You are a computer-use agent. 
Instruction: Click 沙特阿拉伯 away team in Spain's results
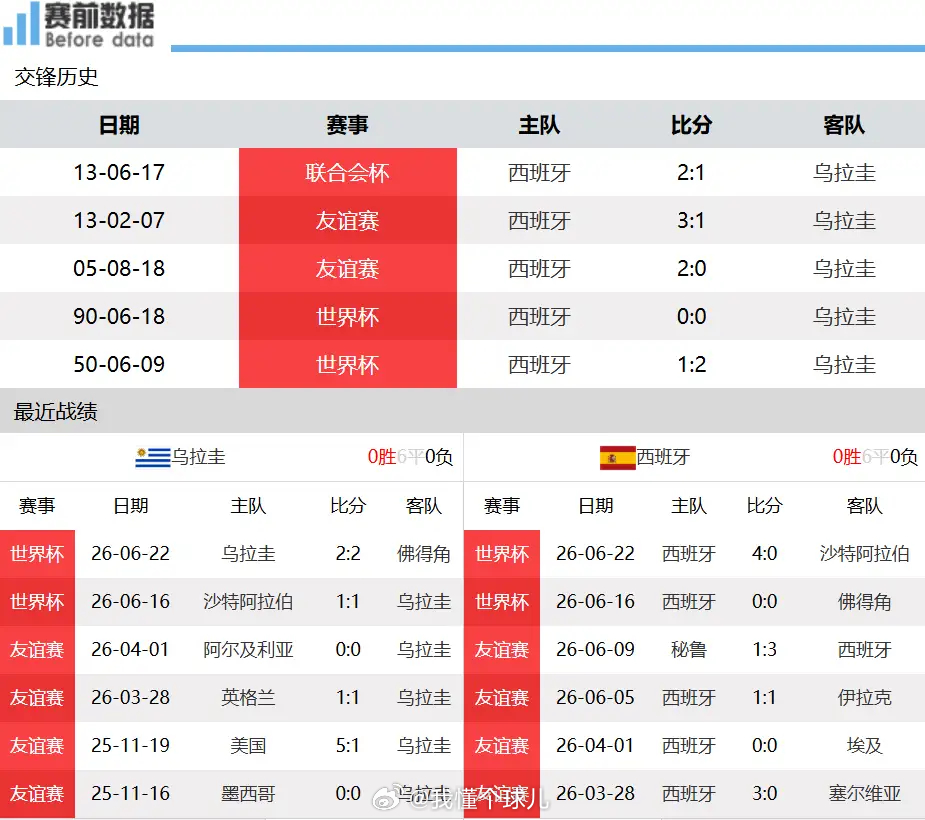click(864, 553)
